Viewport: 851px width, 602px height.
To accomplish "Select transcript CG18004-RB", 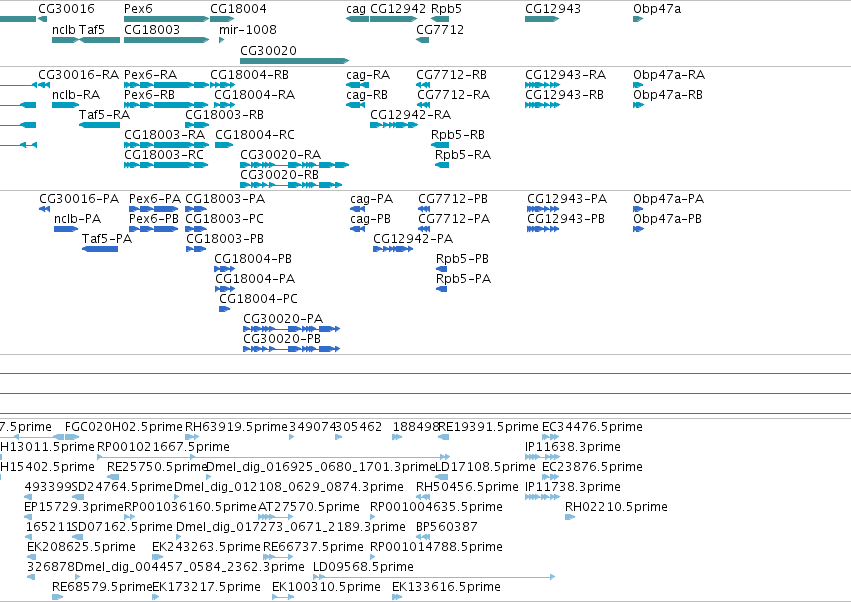I will point(223,85).
